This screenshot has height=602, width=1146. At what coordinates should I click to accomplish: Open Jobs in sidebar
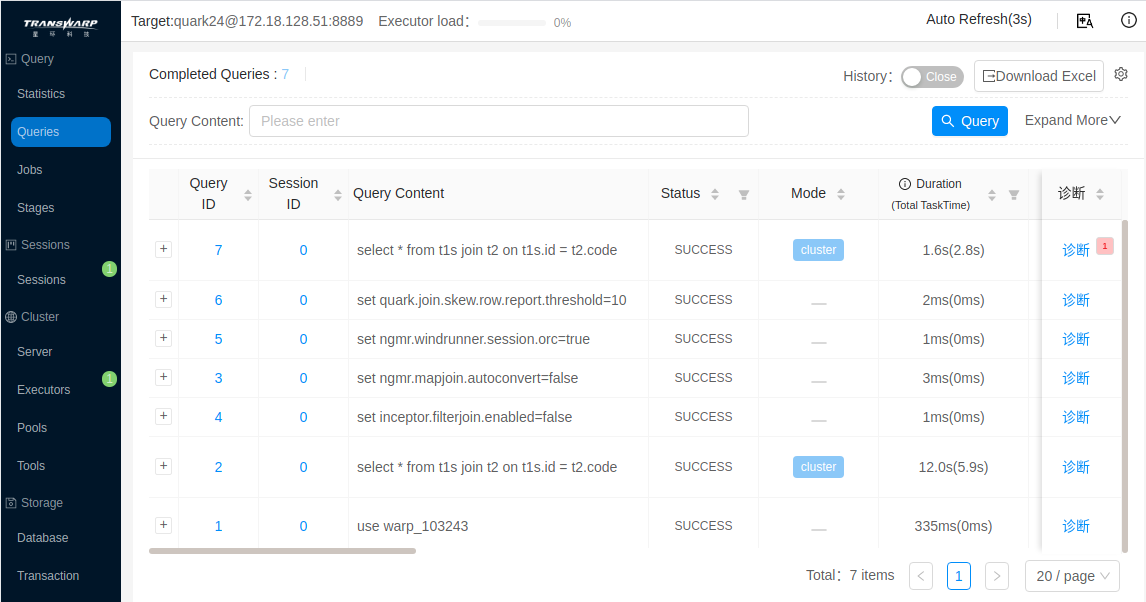[x=30, y=169]
